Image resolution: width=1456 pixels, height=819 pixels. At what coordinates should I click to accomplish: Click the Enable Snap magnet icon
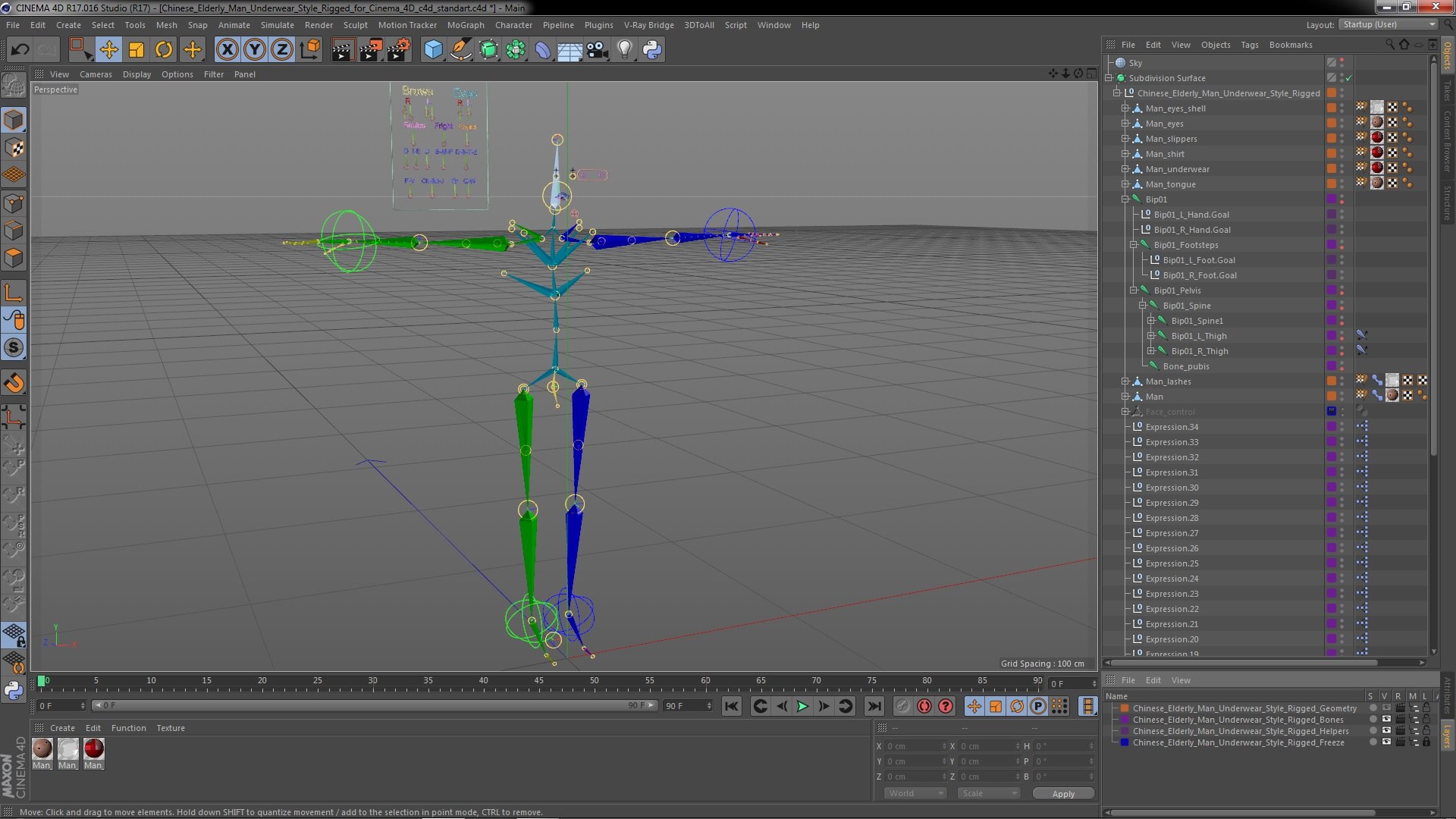14,383
